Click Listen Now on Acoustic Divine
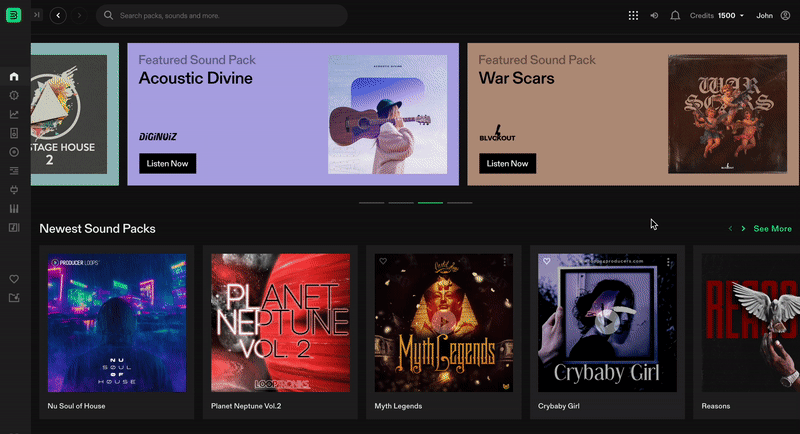The height and width of the screenshot is (434, 800). 167,163
